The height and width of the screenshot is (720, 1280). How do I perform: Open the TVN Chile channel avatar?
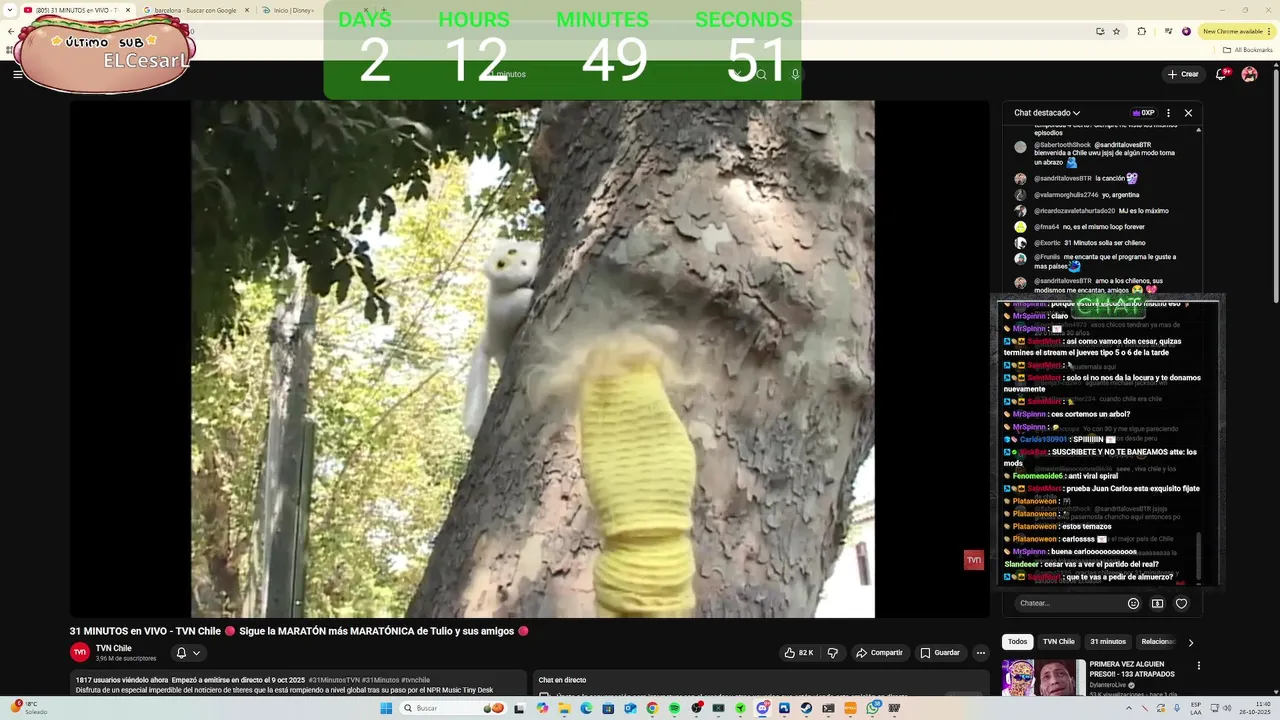point(80,652)
